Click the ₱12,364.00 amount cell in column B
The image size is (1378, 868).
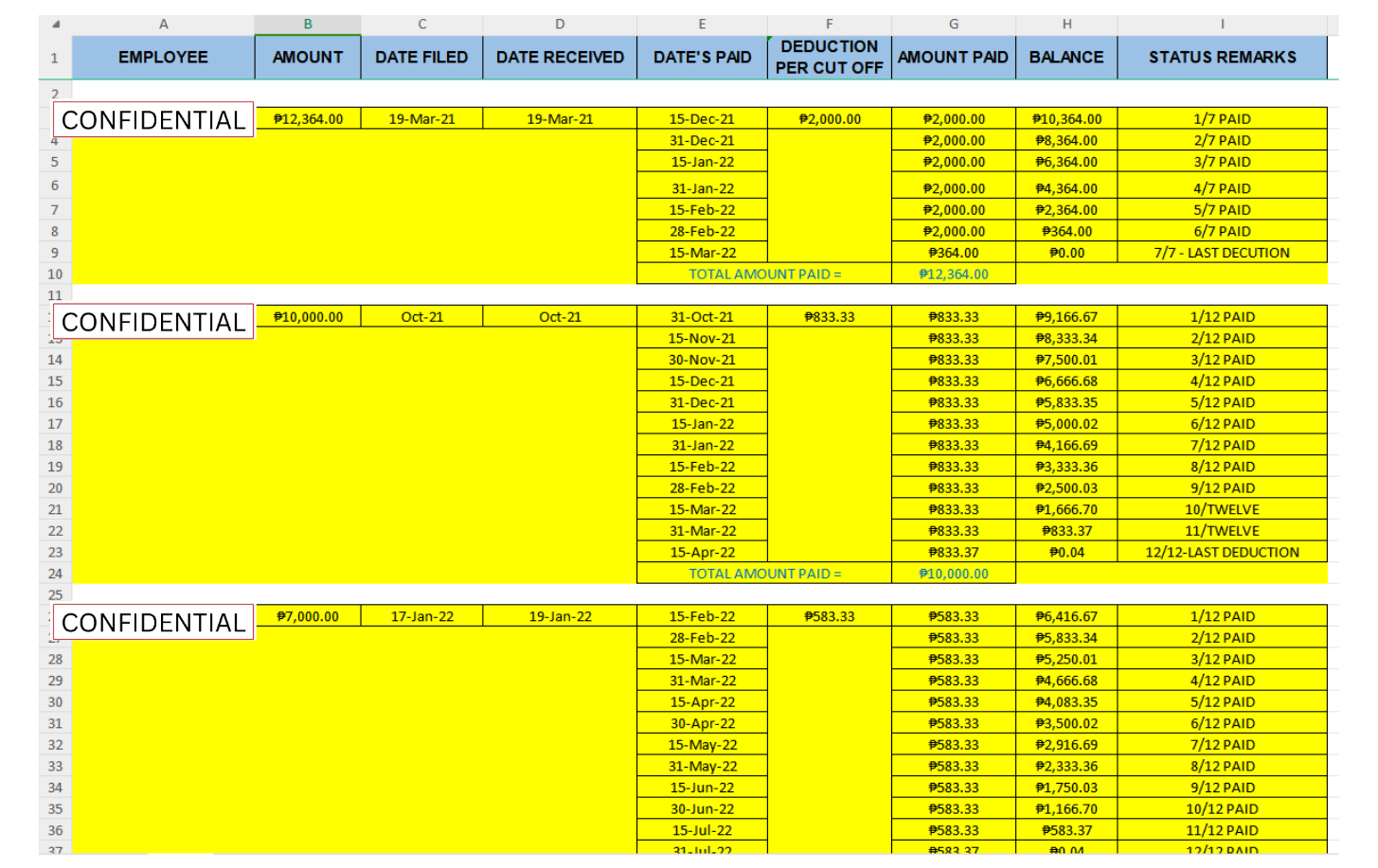[x=308, y=119]
